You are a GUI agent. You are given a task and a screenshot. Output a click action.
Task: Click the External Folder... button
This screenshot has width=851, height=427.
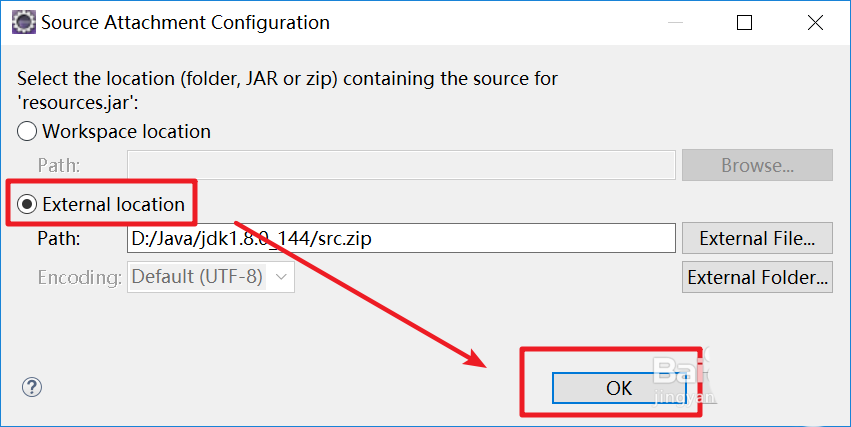click(757, 277)
